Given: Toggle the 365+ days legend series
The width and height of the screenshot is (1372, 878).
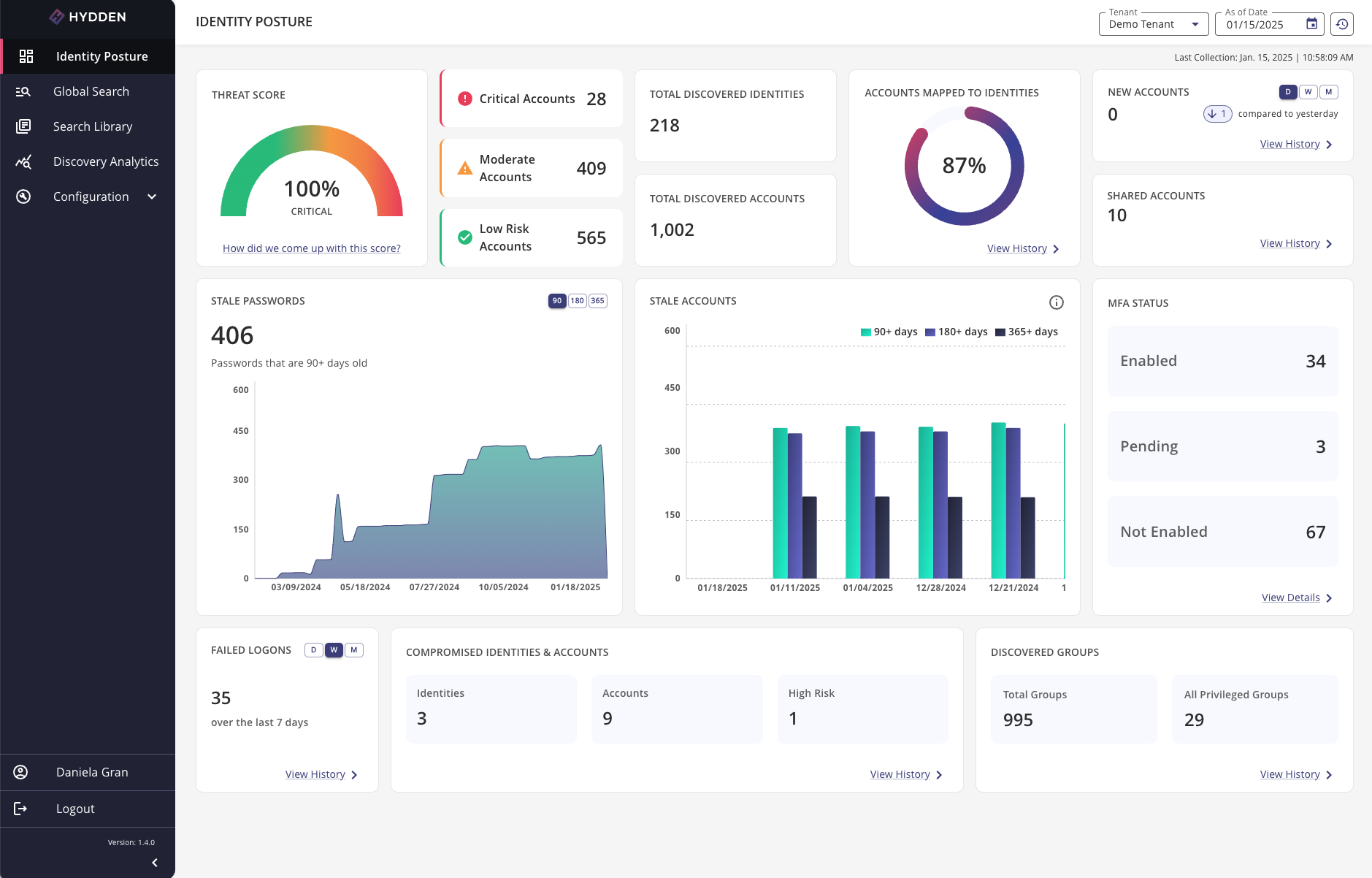Looking at the screenshot, I should point(1026,332).
